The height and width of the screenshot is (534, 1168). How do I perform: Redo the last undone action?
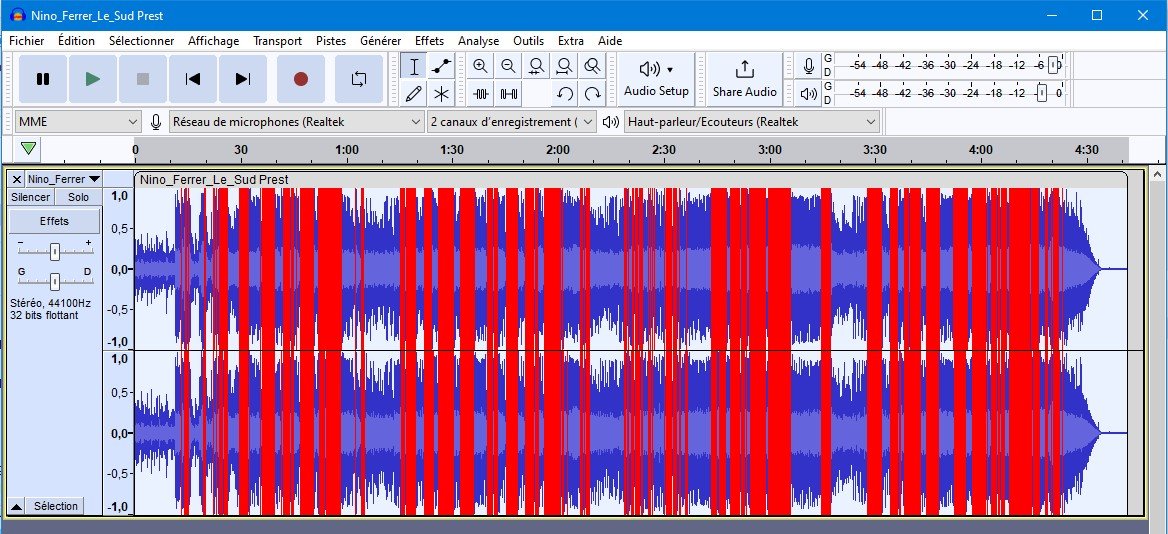[x=593, y=94]
